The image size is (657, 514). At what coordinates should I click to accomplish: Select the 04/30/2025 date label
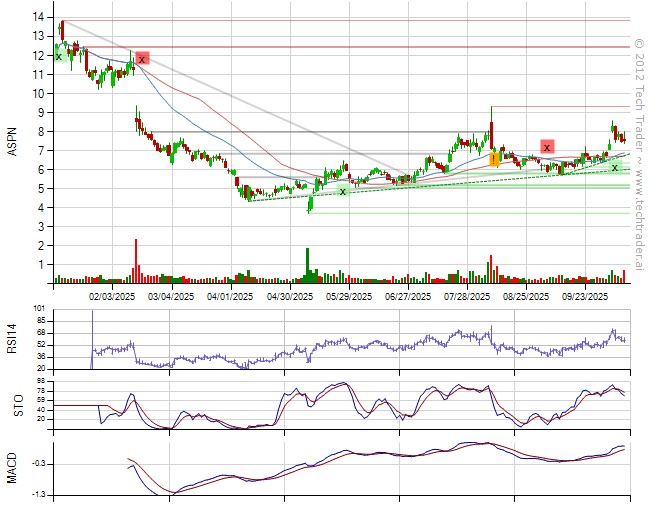coord(289,296)
